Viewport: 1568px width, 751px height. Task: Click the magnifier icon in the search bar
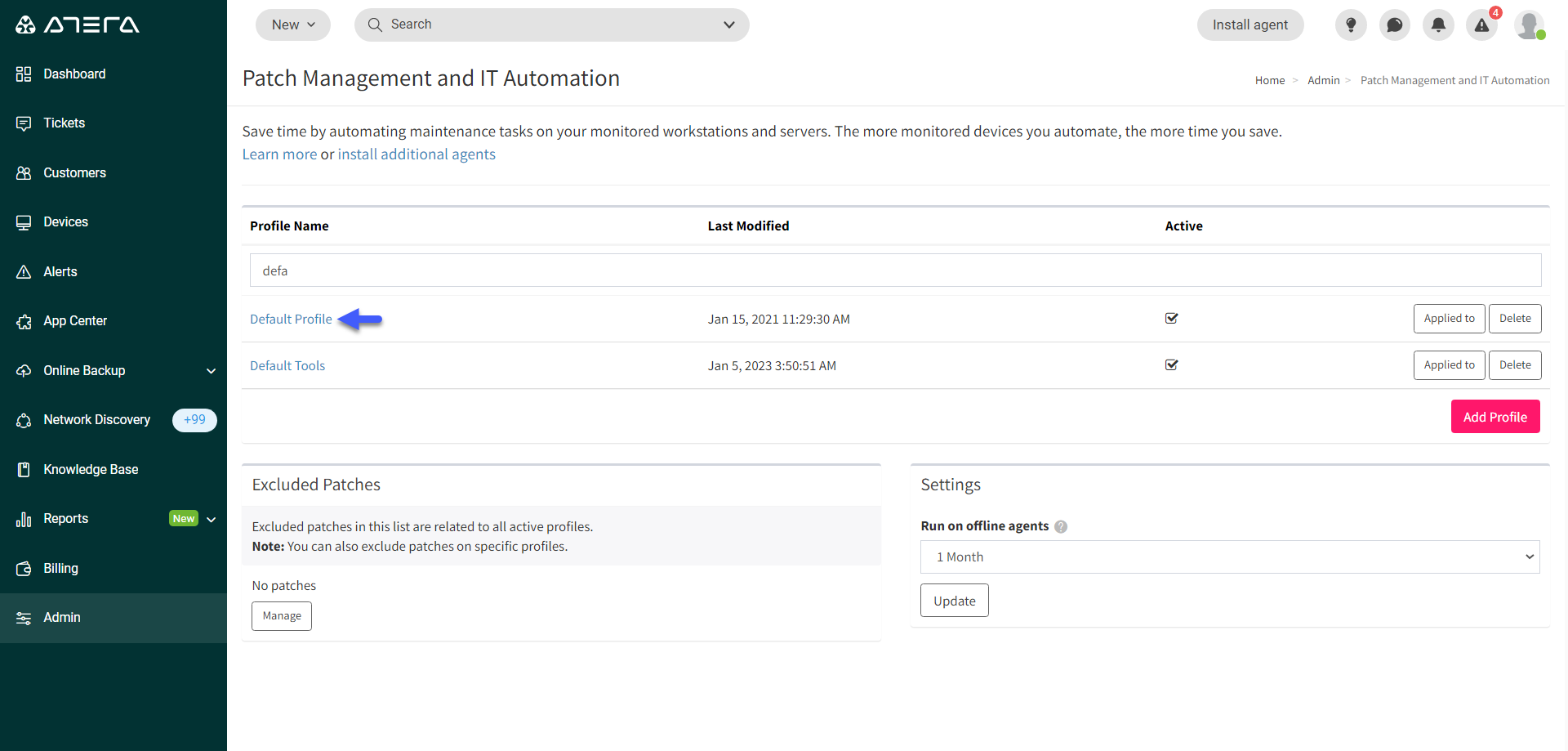[x=375, y=25]
